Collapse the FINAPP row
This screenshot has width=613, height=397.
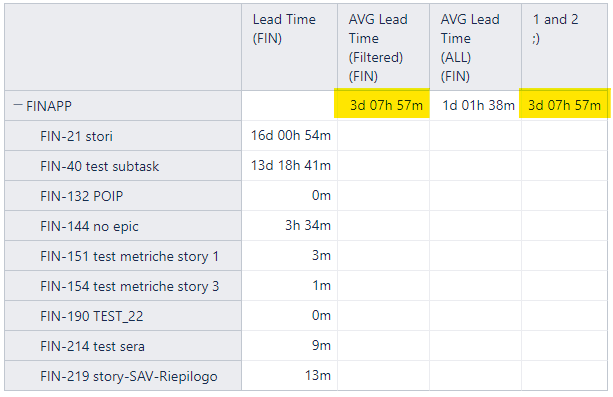[17, 105]
